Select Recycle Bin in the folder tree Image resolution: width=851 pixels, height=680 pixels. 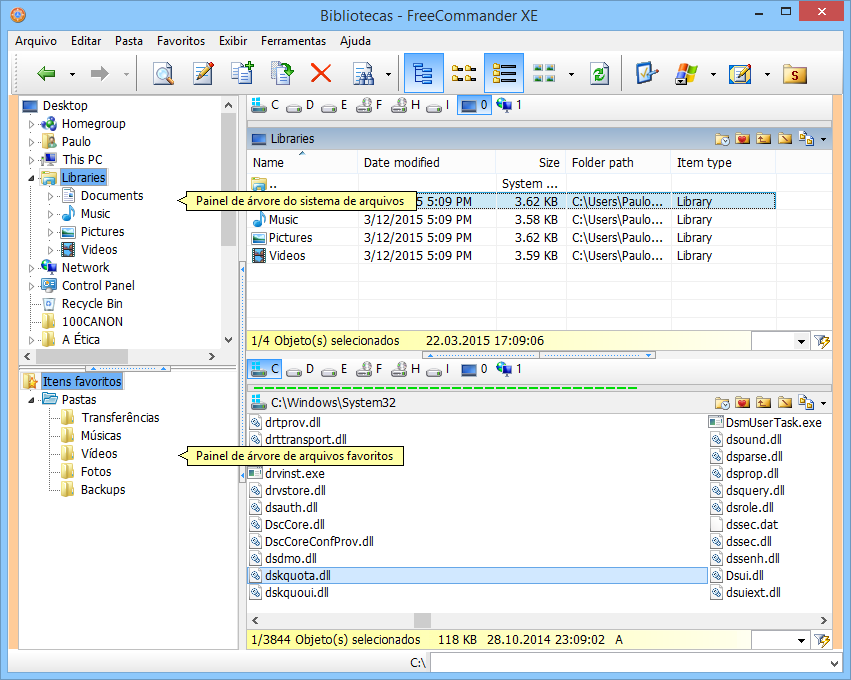(x=92, y=304)
